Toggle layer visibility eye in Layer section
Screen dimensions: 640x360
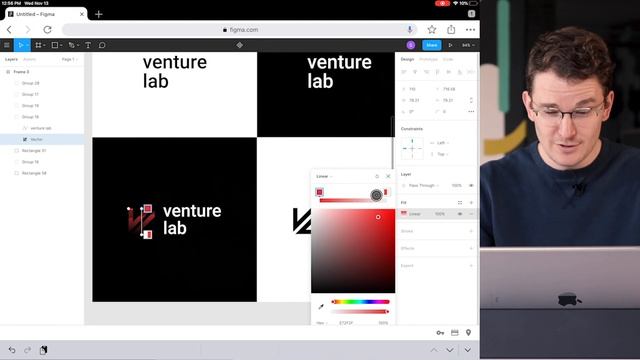point(471,185)
